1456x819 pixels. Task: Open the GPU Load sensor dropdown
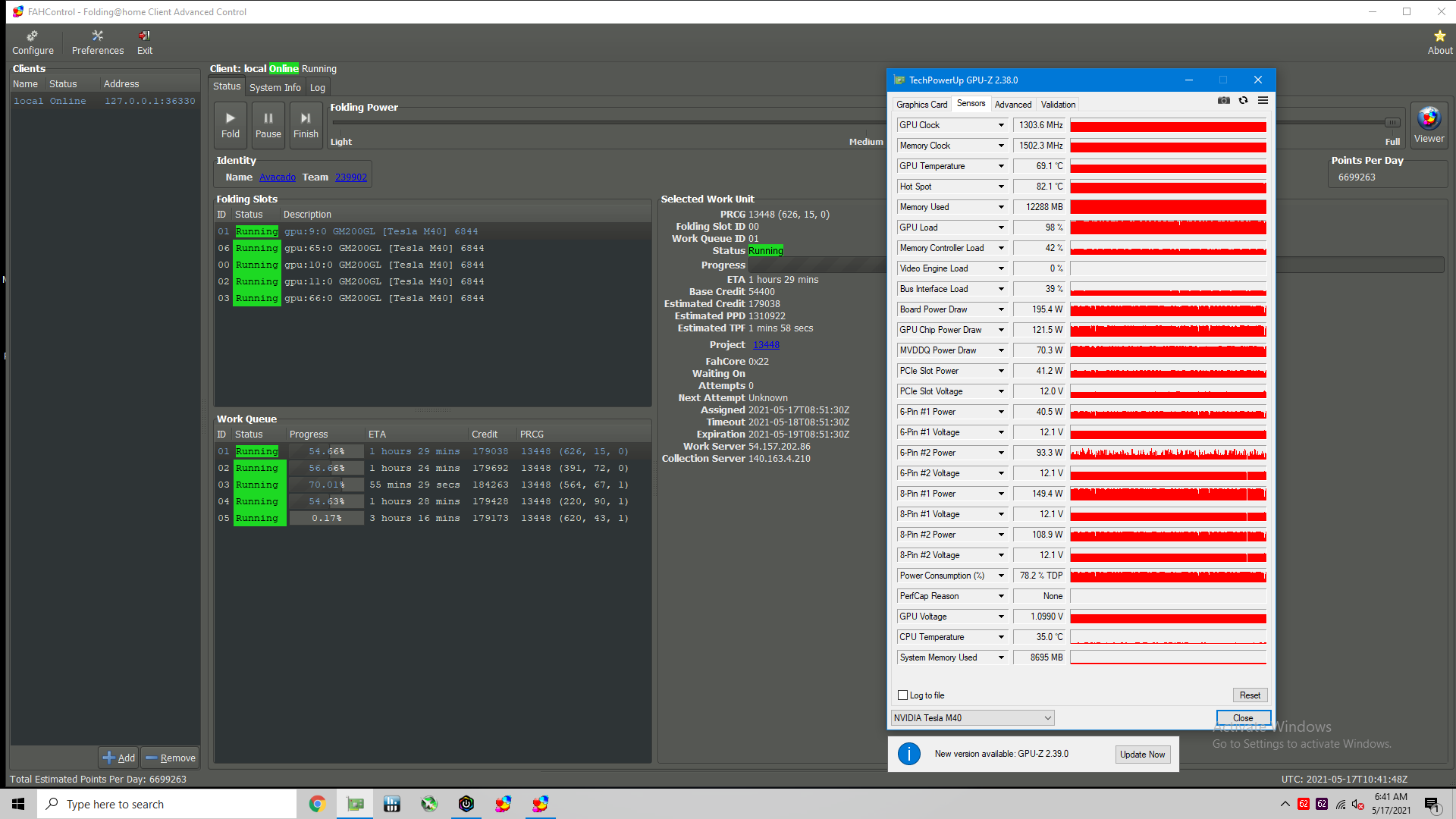1001,227
